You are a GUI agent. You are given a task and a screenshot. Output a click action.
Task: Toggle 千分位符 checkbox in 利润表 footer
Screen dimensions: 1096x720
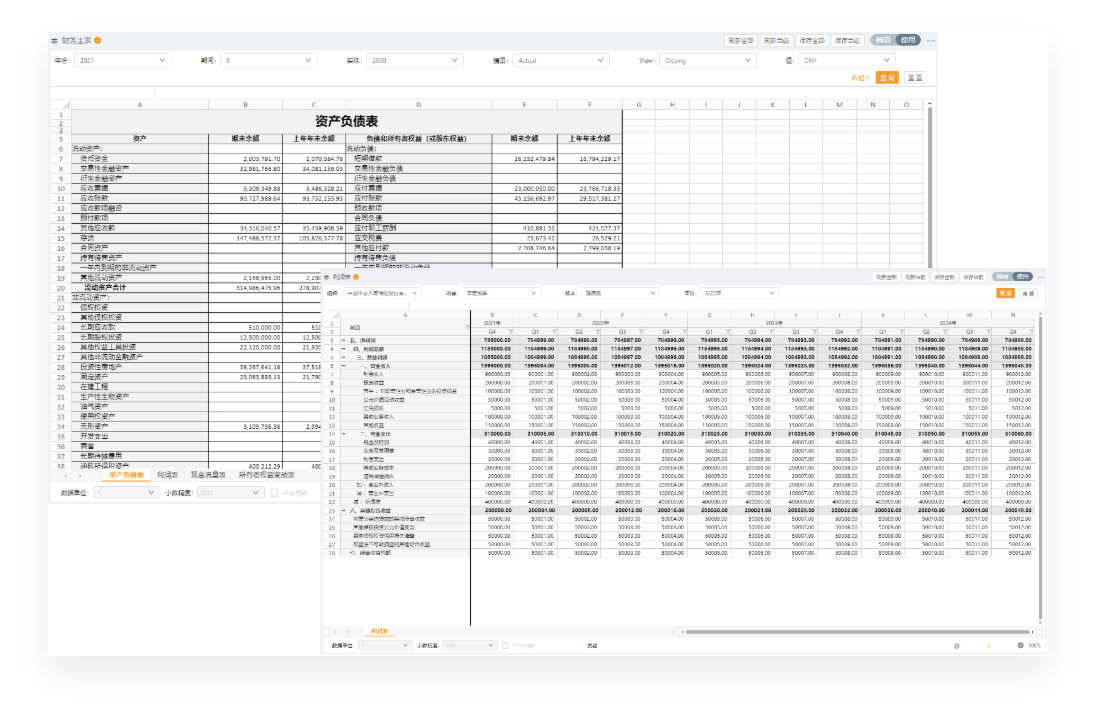pos(505,645)
